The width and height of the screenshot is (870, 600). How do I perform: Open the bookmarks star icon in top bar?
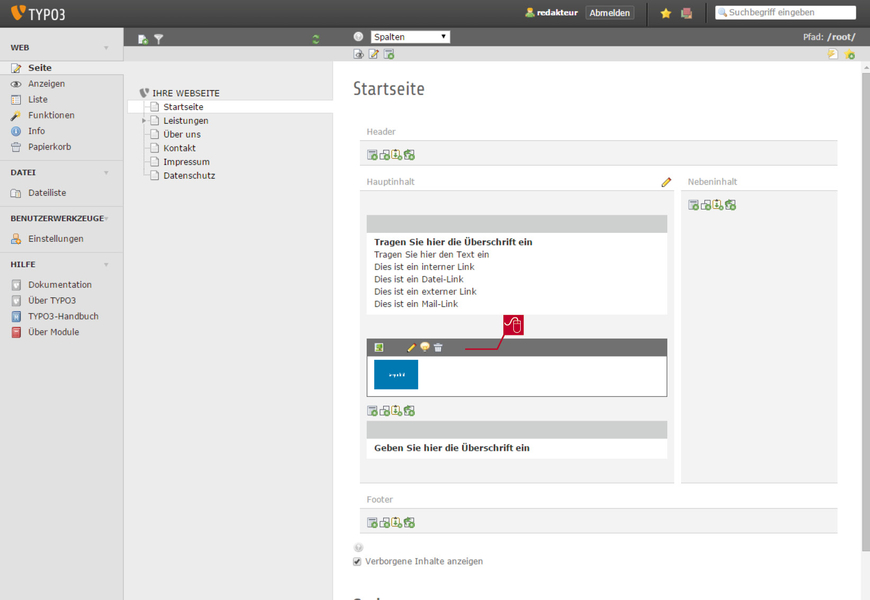pyautogui.click(x=666, y=13)
